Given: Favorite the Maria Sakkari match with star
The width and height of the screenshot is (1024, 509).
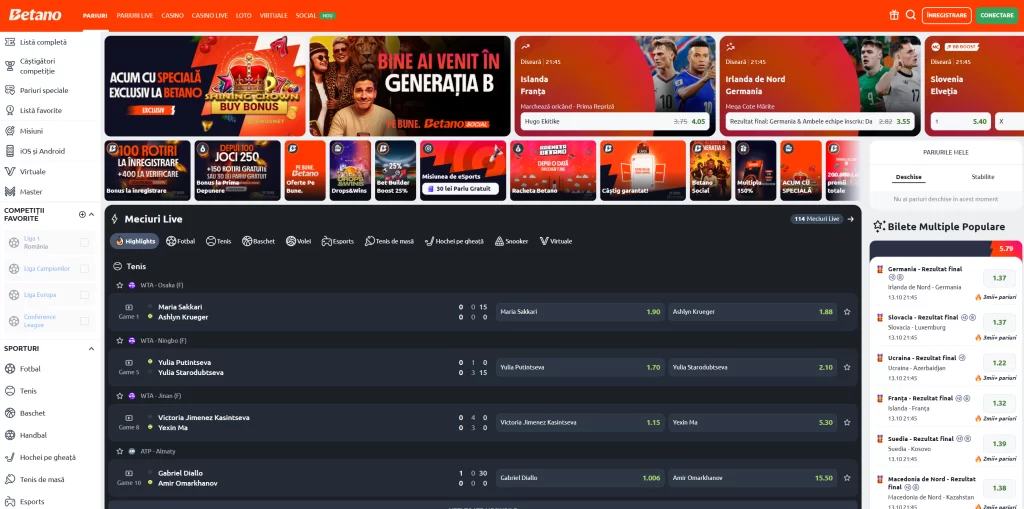Looking at the screenshot, I should click(847, 312).
